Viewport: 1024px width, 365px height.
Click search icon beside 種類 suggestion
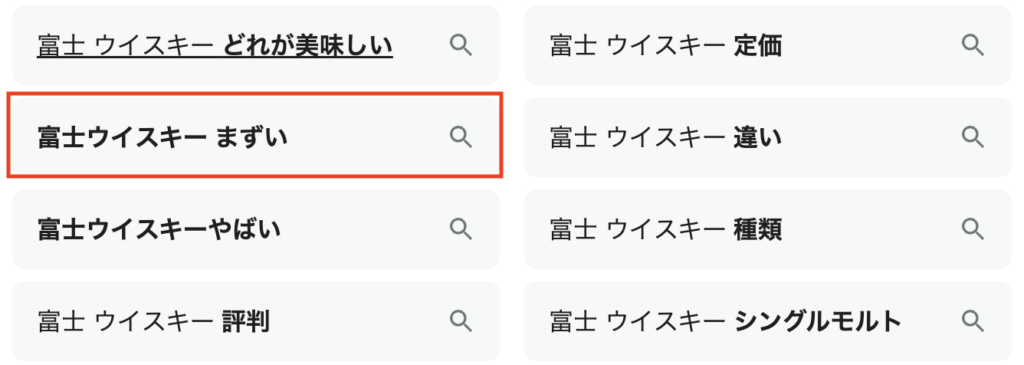[972, 229]
